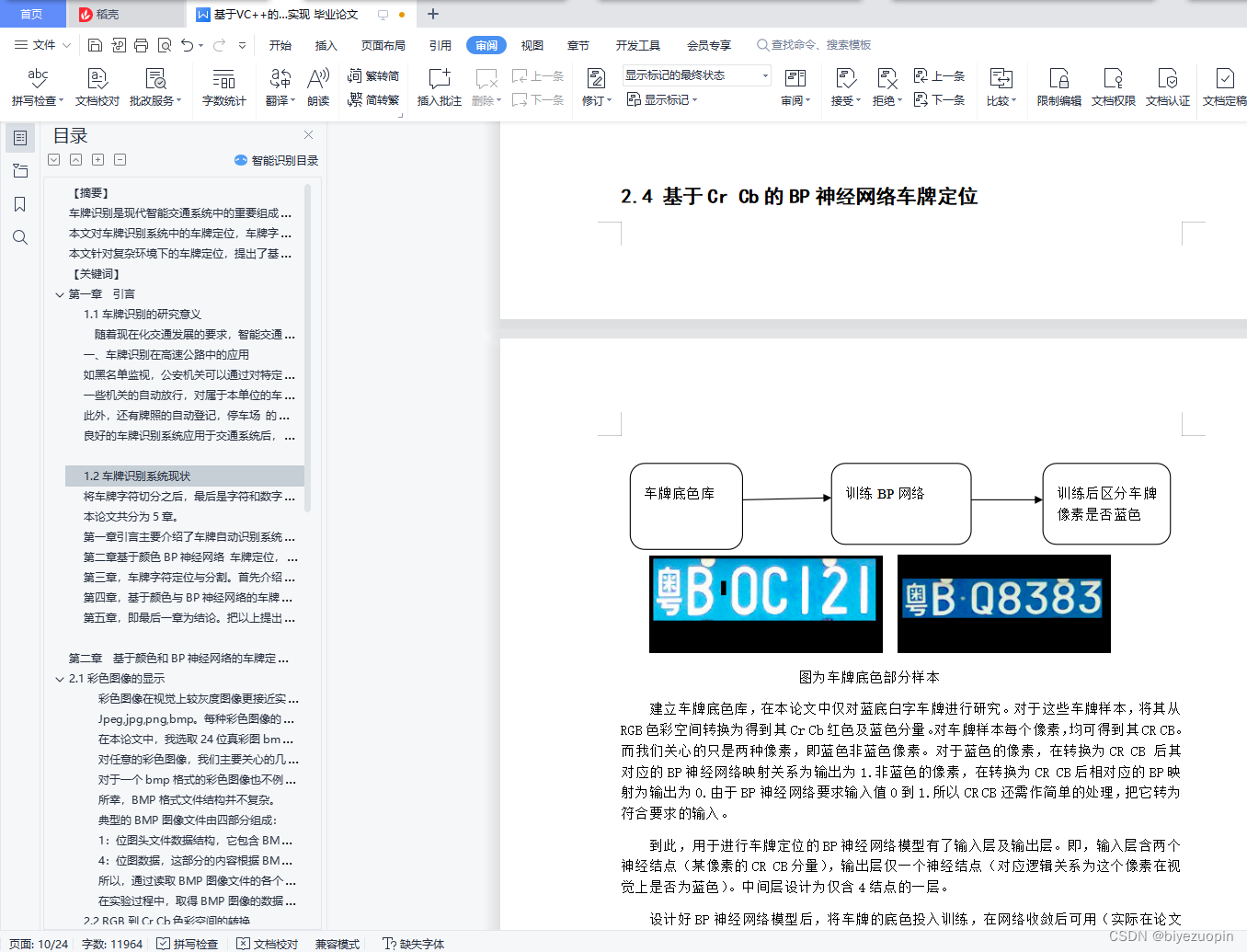Toggle track changes (修订)

pyautogui.click(x=596, y=87)
